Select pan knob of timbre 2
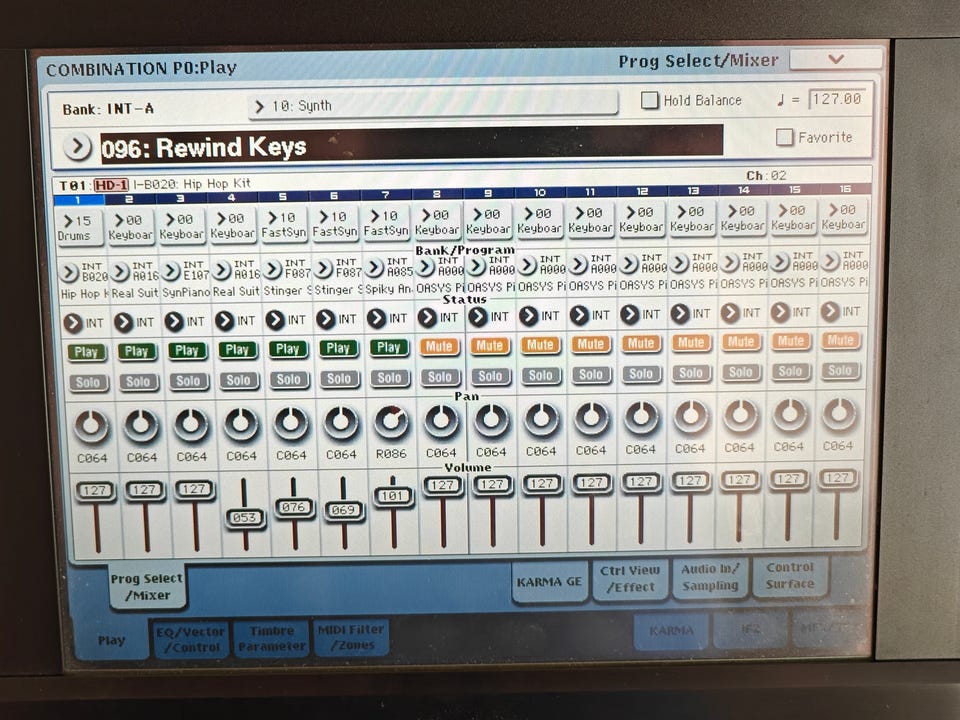Screen dimensions: 960x720 (141, 425)
